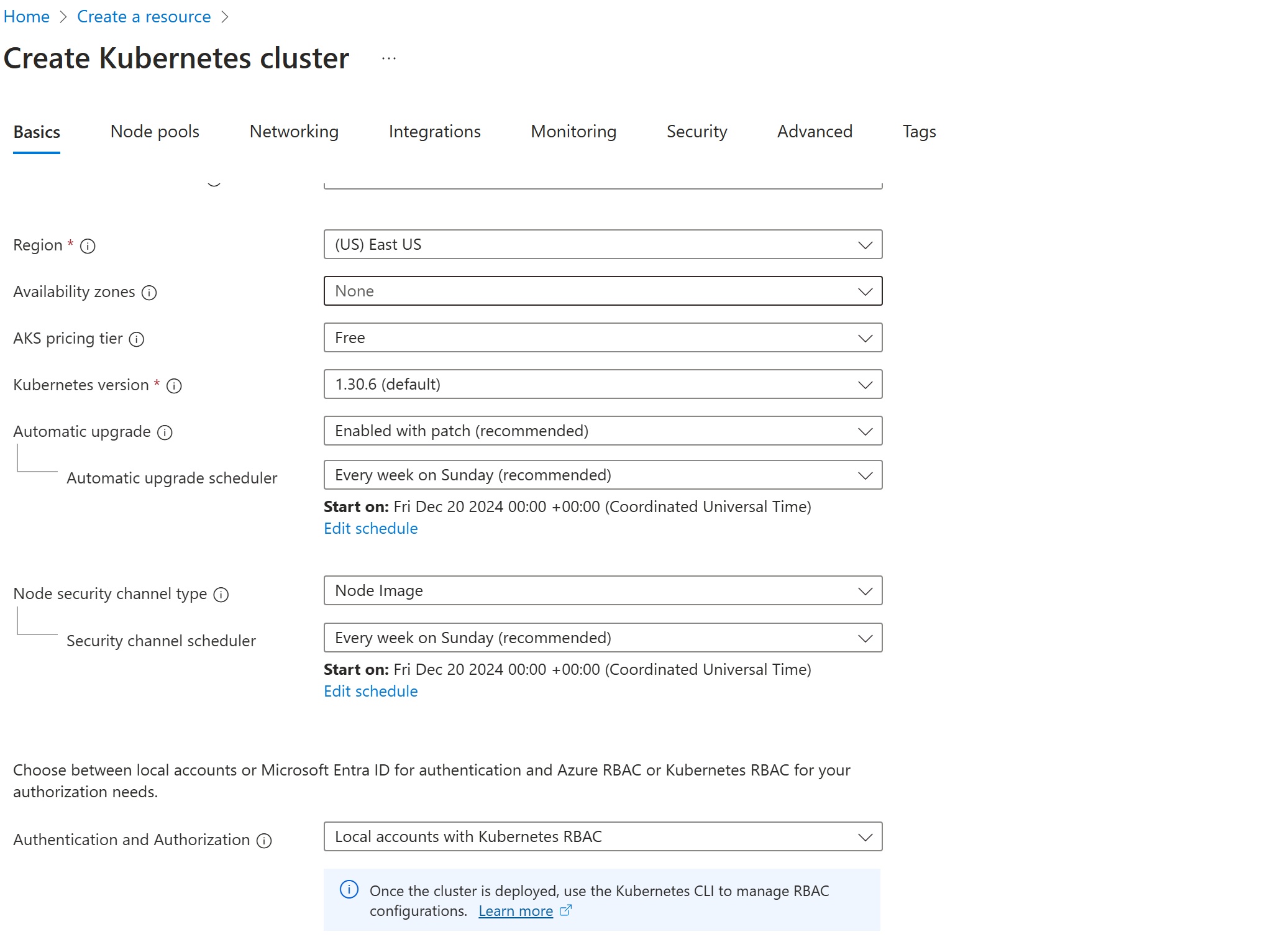Click the Automatic upgrade info icon
The width and height of the screenshot is (1288, 947).
tap(164, 432)
